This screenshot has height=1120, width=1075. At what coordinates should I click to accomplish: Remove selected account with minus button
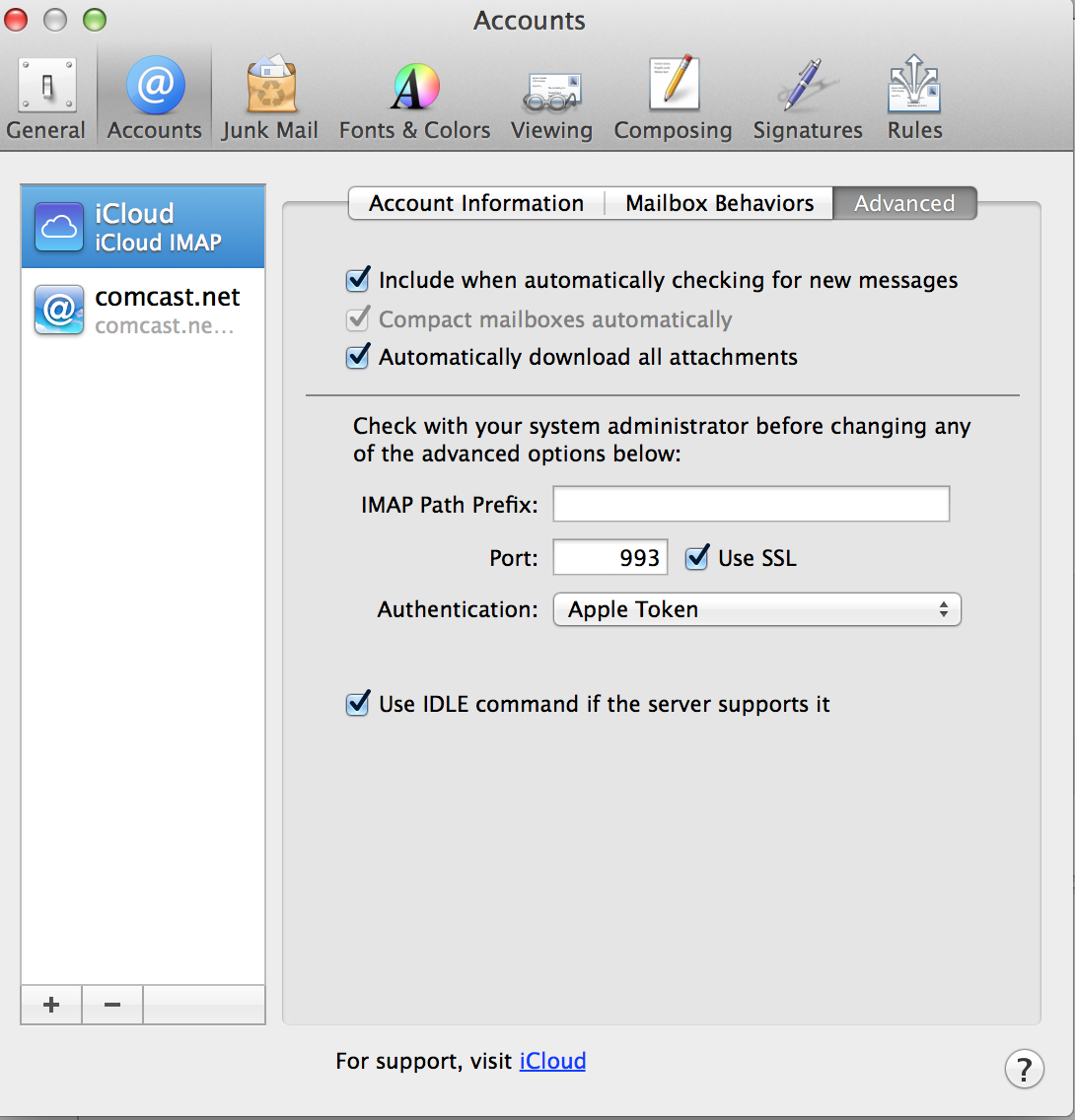[112, 1005]
